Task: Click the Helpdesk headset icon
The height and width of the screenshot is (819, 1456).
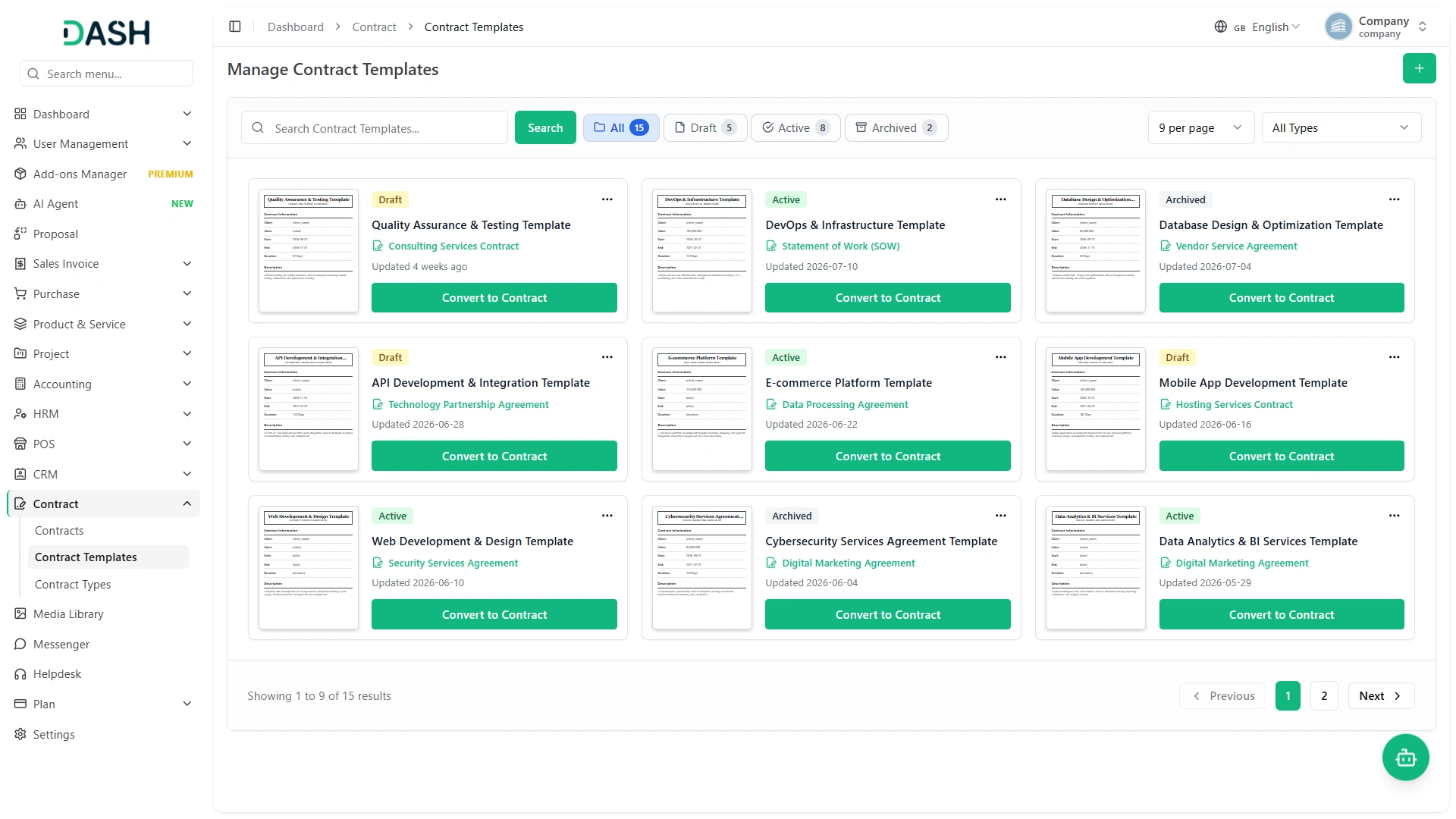Action: tap(20, 673)
